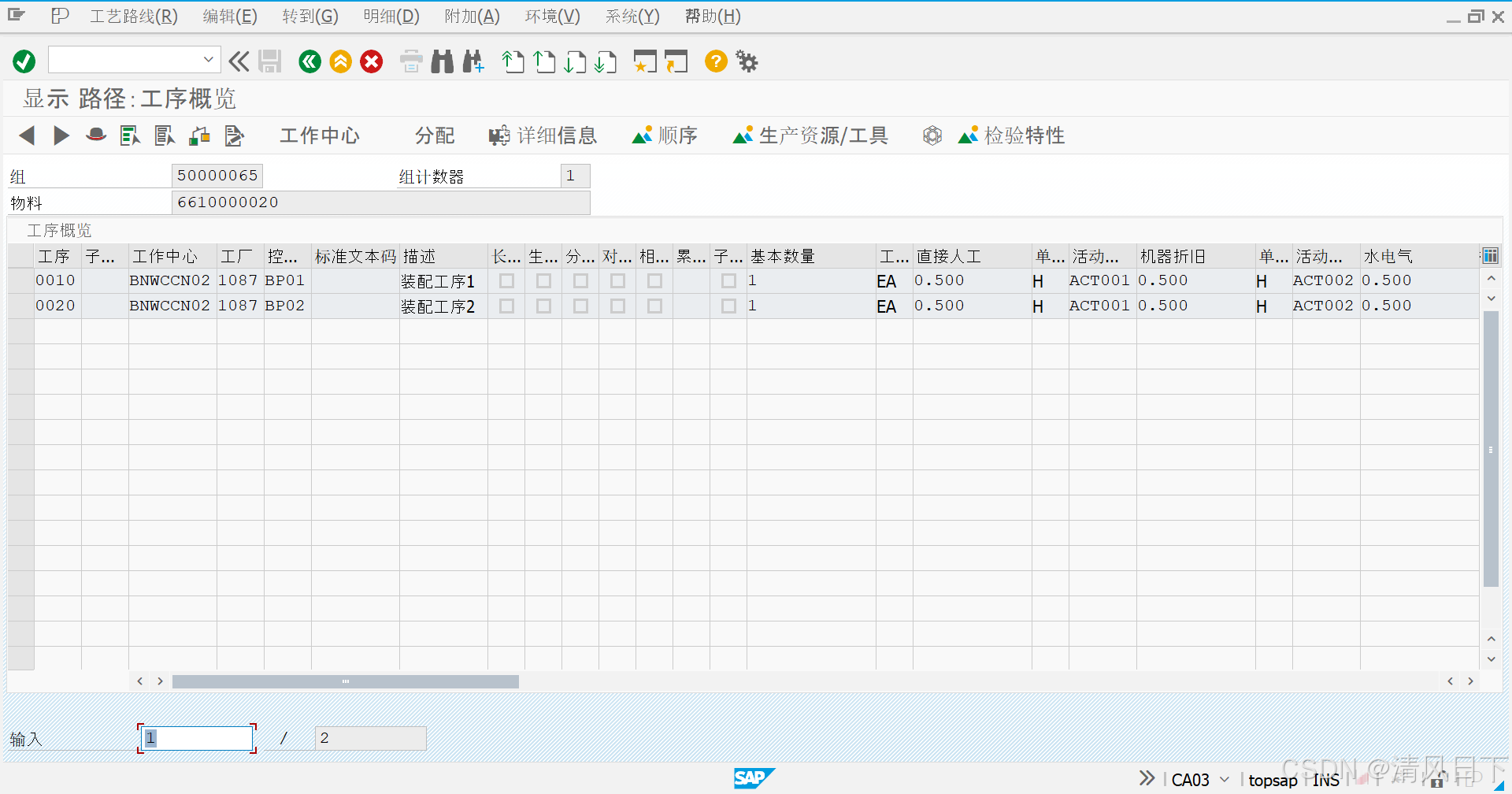The width and height of the screenshot is (1512, 794).
Task: Click the Help question mark icon
Action: pos(714,61)
